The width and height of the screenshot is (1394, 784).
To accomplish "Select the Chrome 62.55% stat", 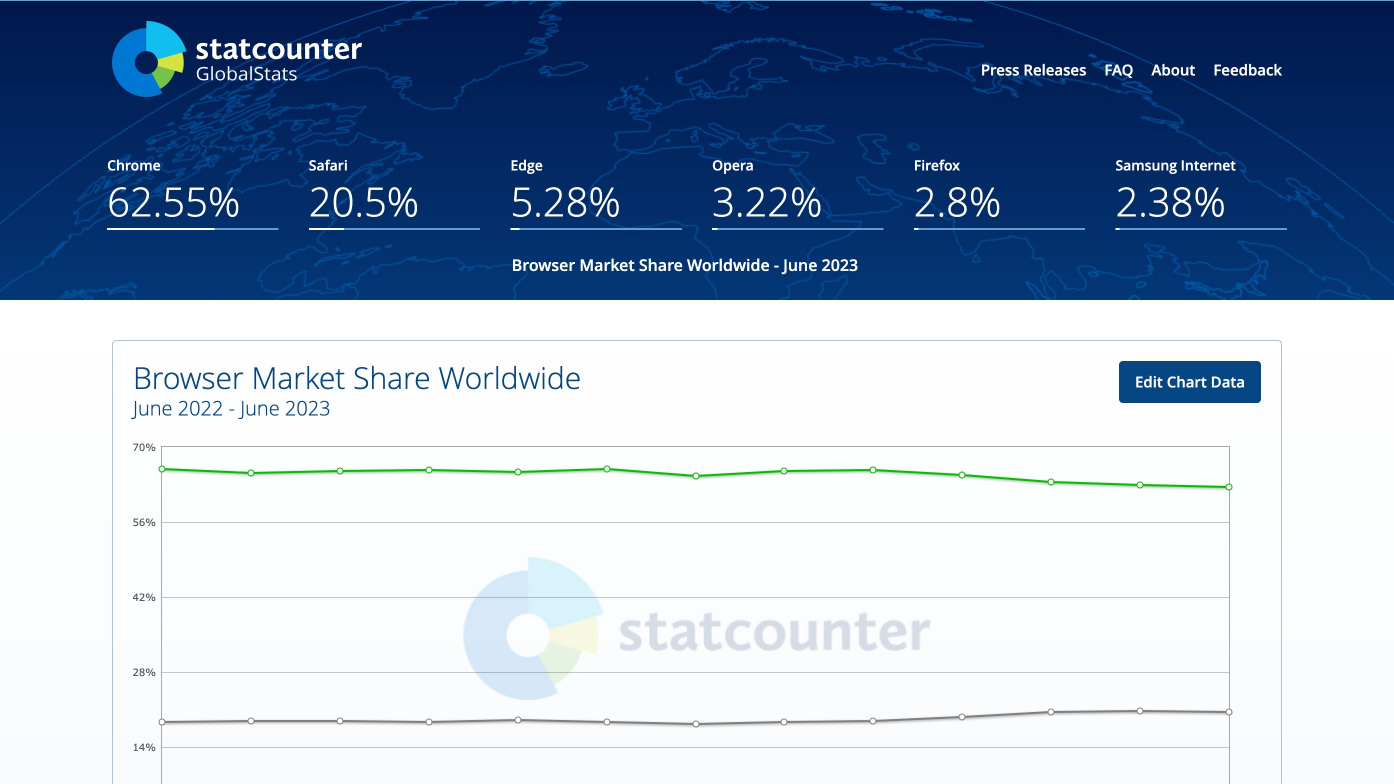I will coord(193,193).
